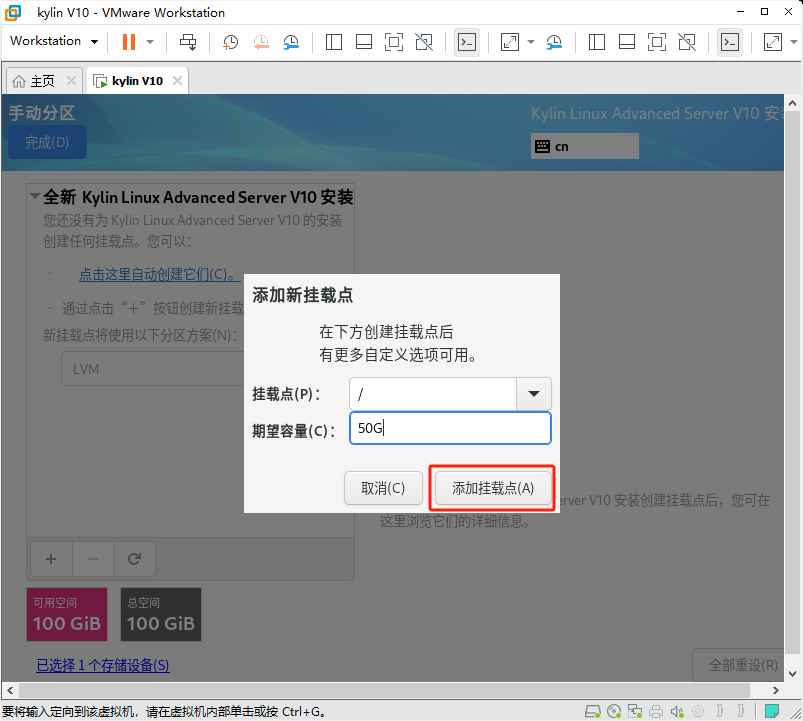Click the vertical scrollbar down arrow
Image resolution: width=803 pixels, height=721 pixels.
(792, 673)
